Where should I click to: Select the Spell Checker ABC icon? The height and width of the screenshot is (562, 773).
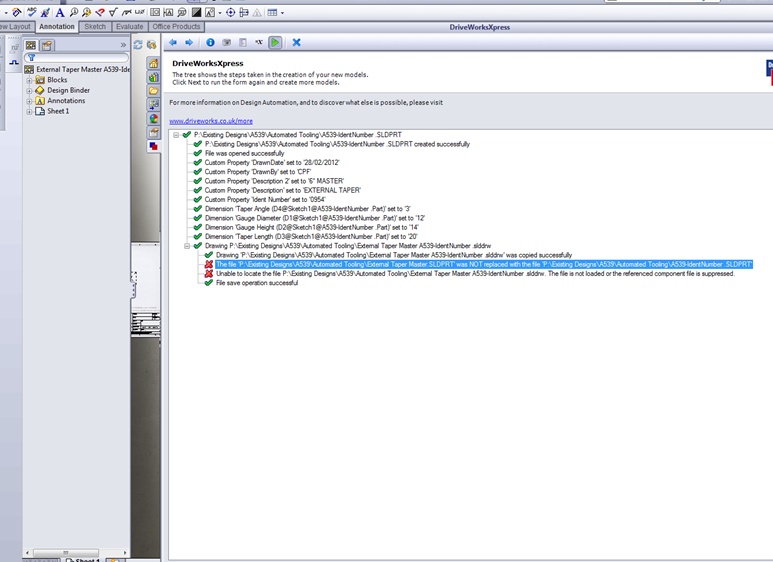[32, 12]
